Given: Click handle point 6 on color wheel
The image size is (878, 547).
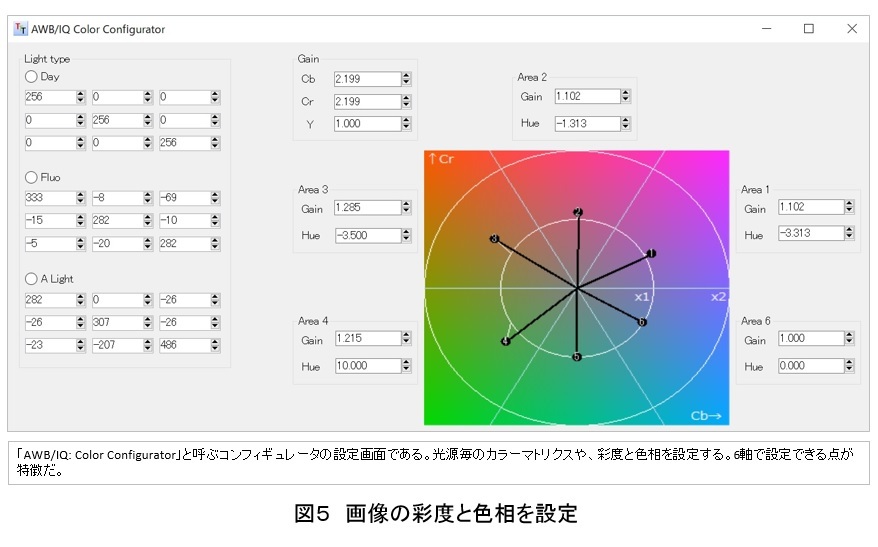Looking at the screenshot, I should [x=642, y=322].
